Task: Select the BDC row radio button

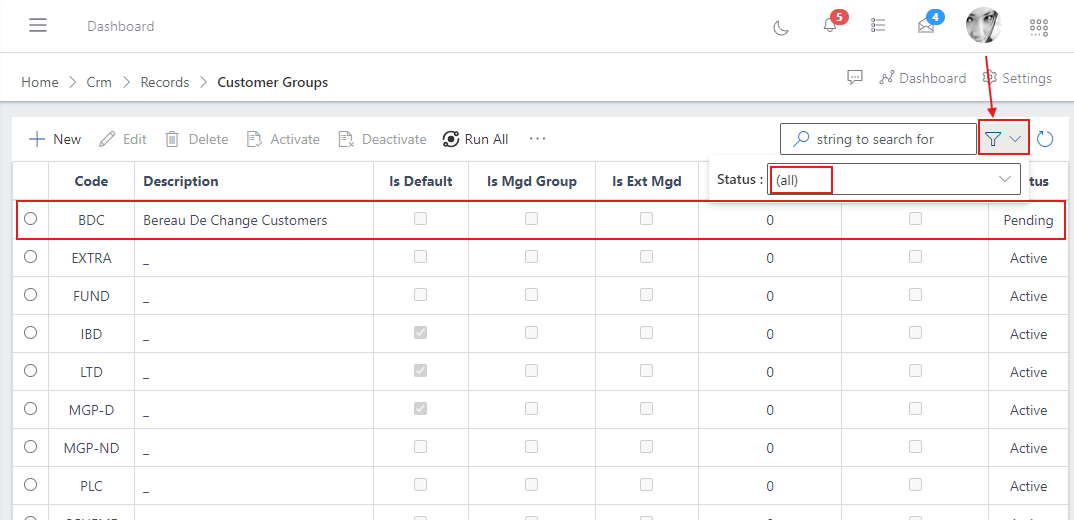Action: tap(30, 219)
